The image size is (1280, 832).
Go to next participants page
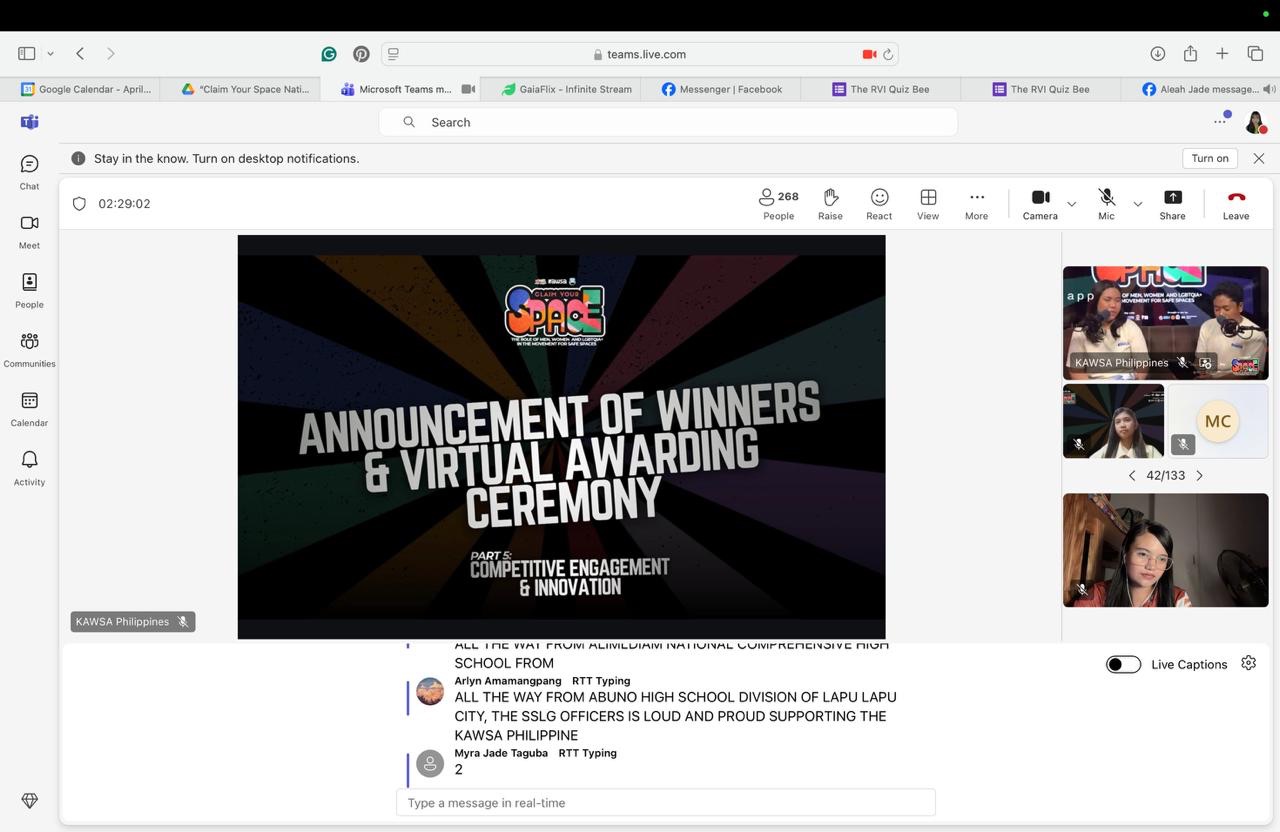pos(1200,476)
